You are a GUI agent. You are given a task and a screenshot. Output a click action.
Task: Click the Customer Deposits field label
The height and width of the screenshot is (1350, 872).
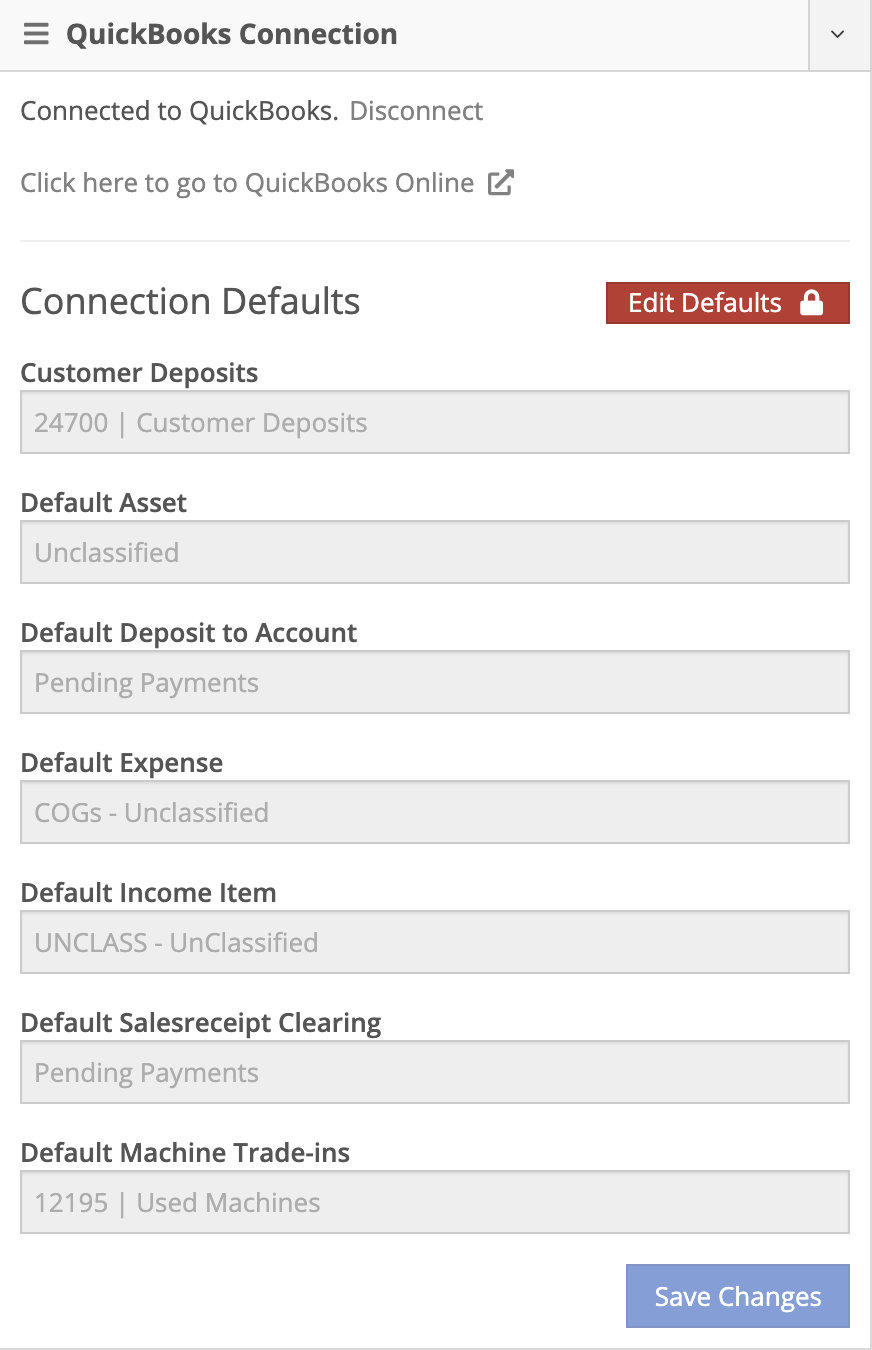[x=140, y=373]
